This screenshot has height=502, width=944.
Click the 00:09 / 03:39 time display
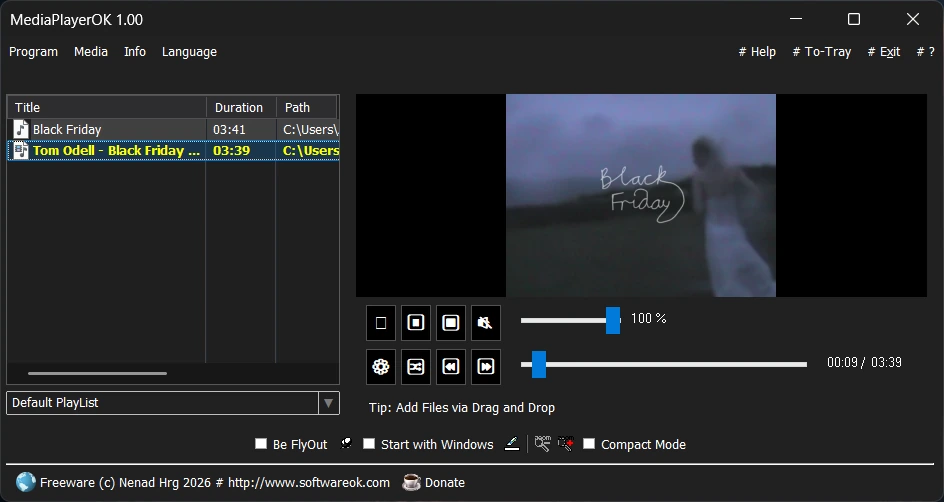click(864, 362)
